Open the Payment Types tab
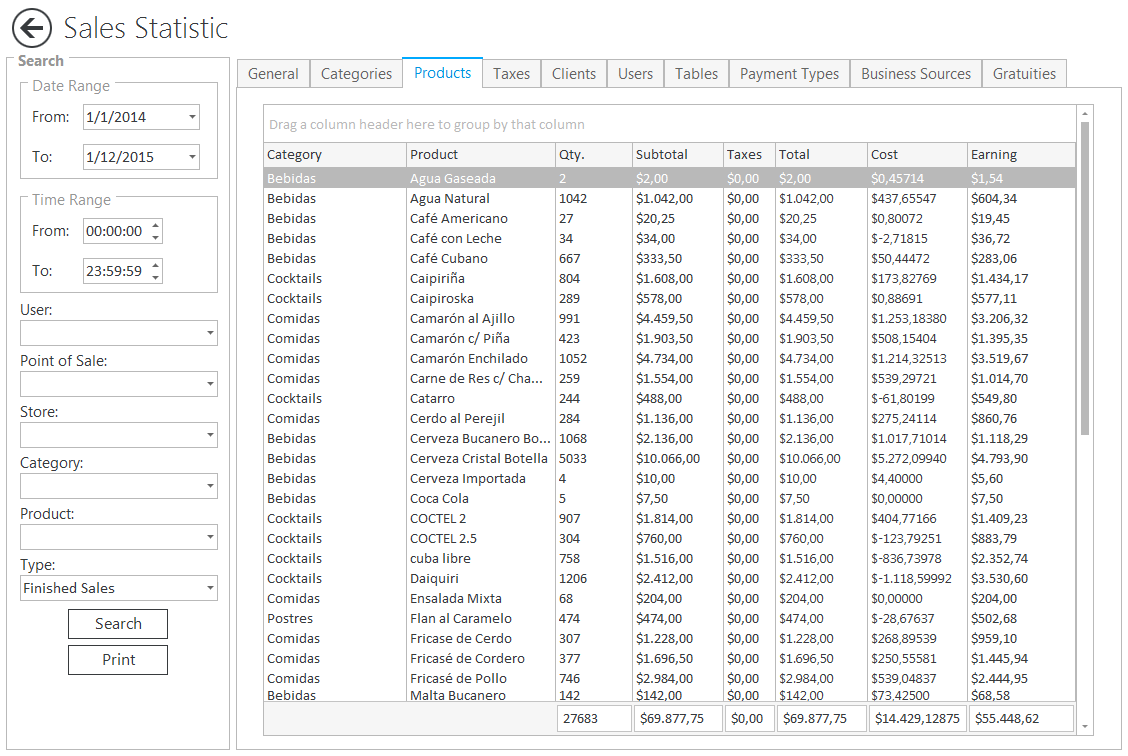This screenshot has height=756, width=1128. tap(789, 74)
